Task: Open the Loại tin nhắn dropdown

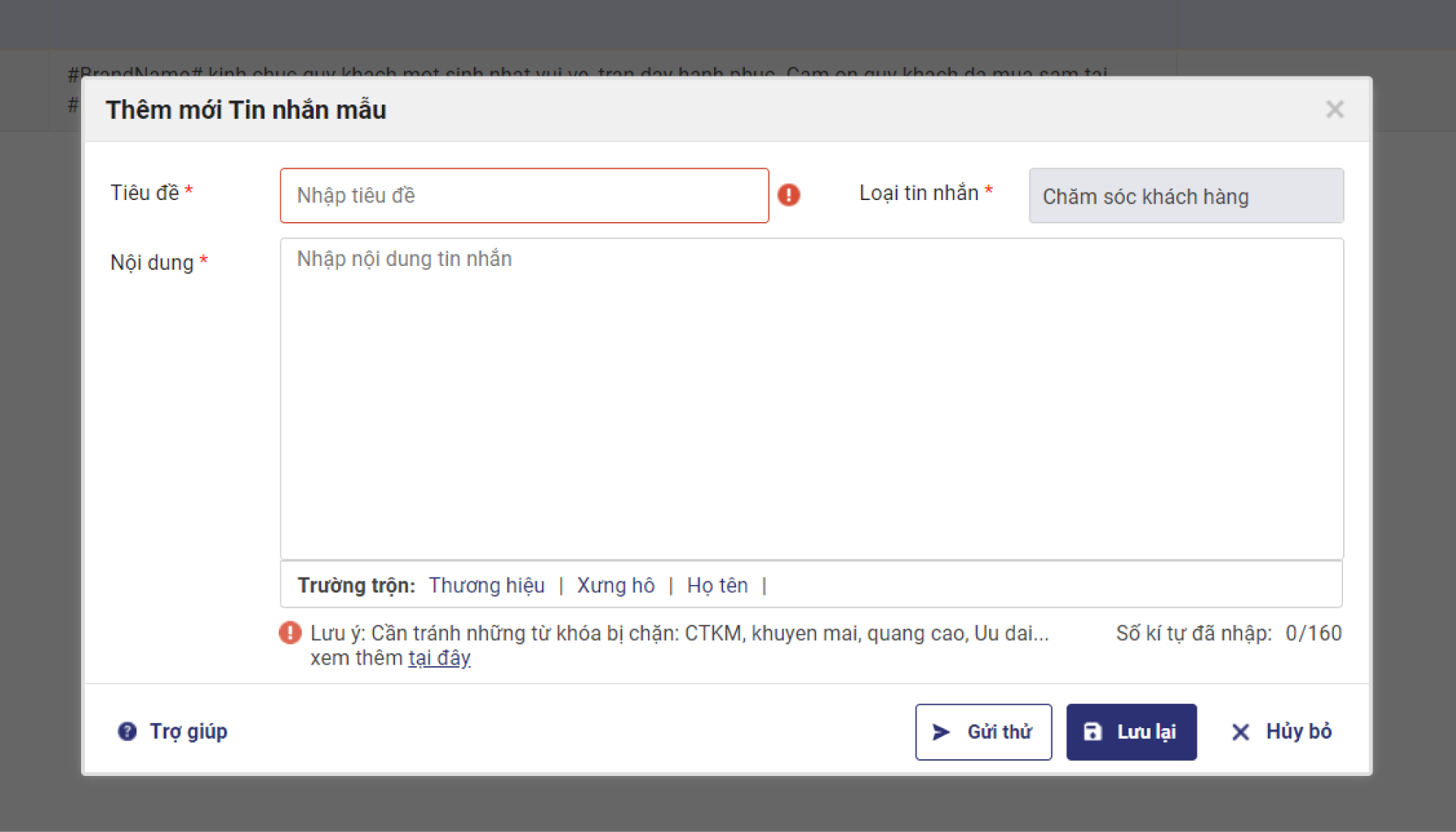Action: [x=1185, y=196]
